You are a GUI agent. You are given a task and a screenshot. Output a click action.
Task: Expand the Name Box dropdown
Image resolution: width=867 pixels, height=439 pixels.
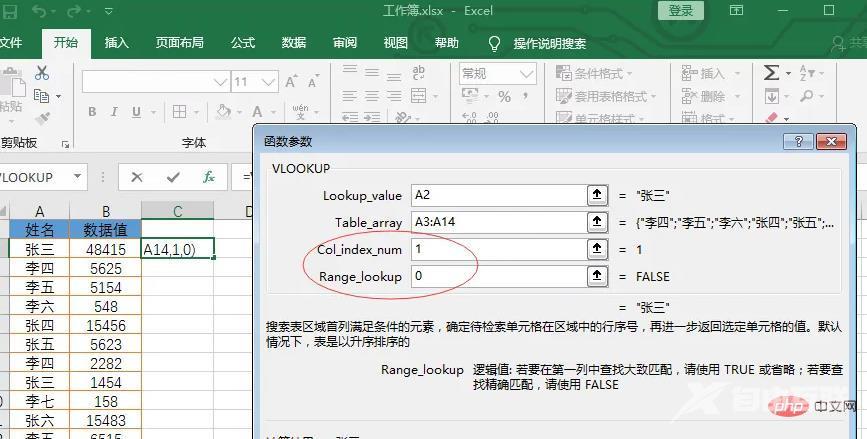click(x=75, y=177)
